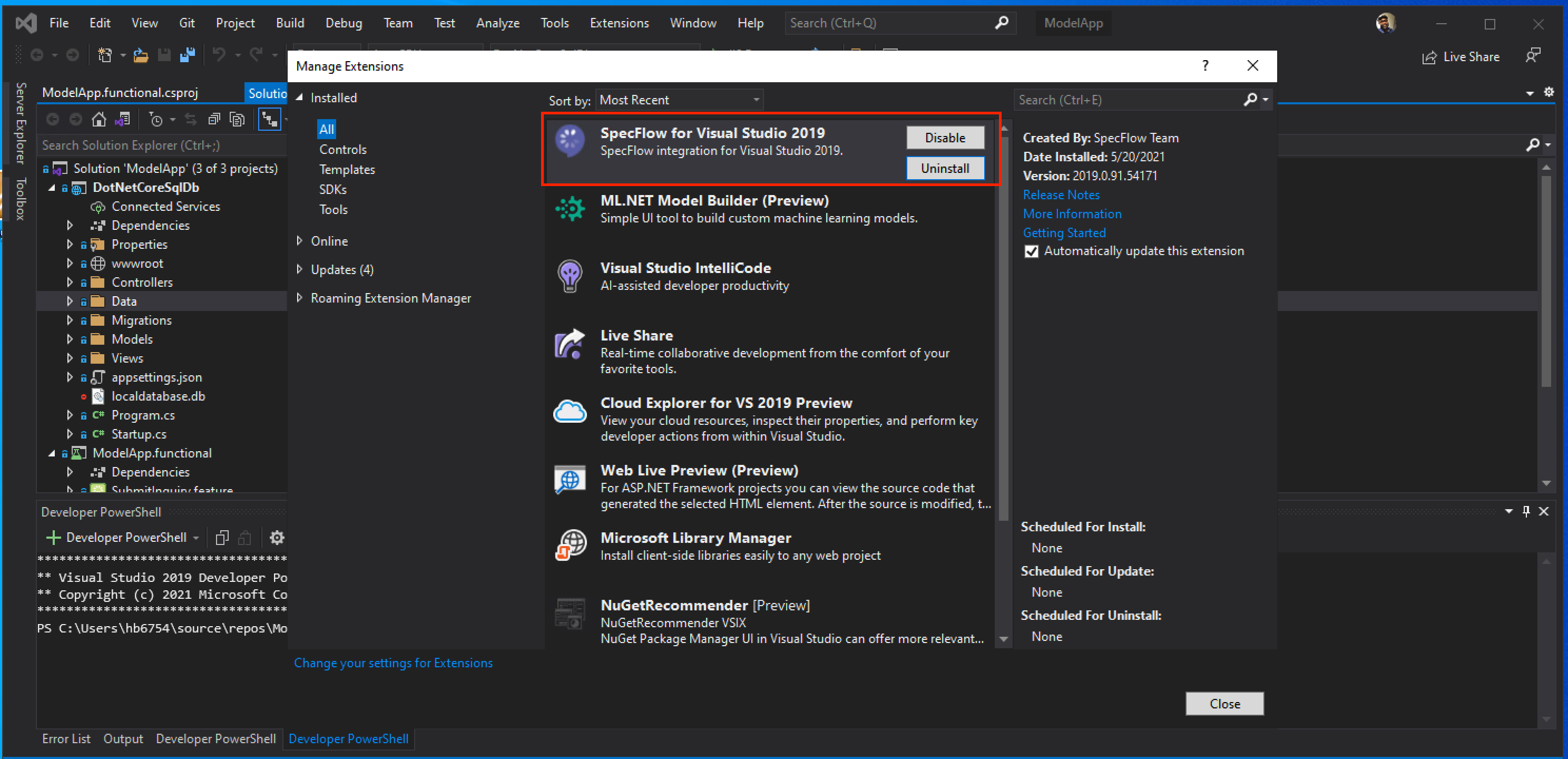Screen dimensions: 1568x759
Task: Click the Visual Studio IntelliCode lightbulb icon
Action: click(570, 277)
